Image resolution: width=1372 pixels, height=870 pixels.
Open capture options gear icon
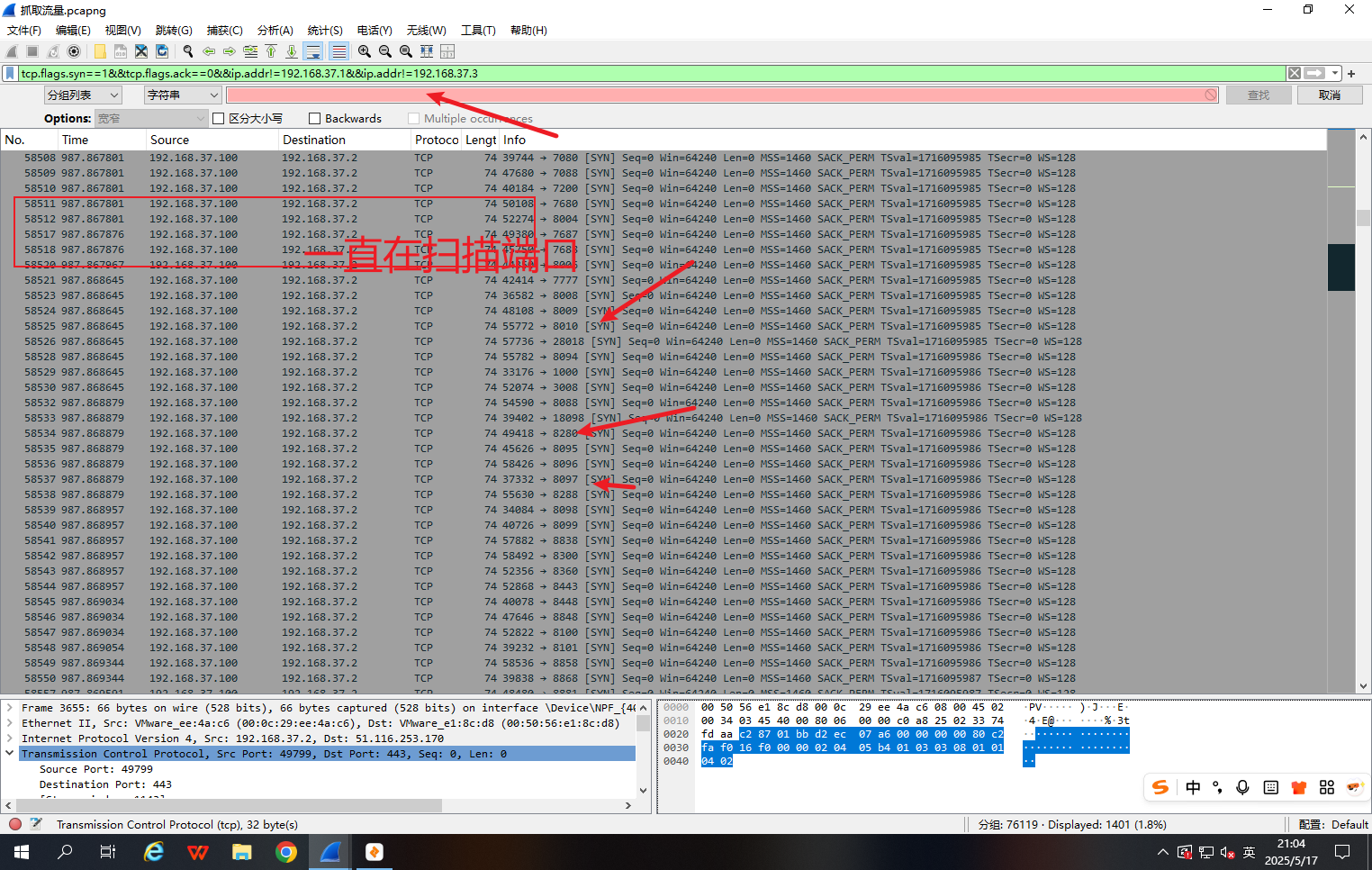click(74, 51)
